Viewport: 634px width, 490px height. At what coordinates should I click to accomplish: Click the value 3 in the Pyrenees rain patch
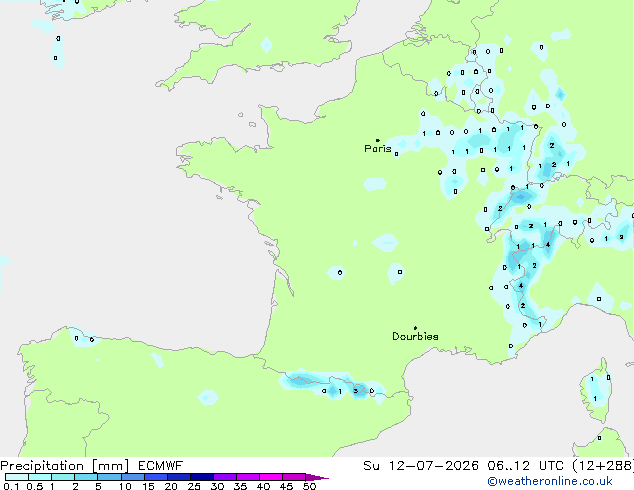pos(356,391)
